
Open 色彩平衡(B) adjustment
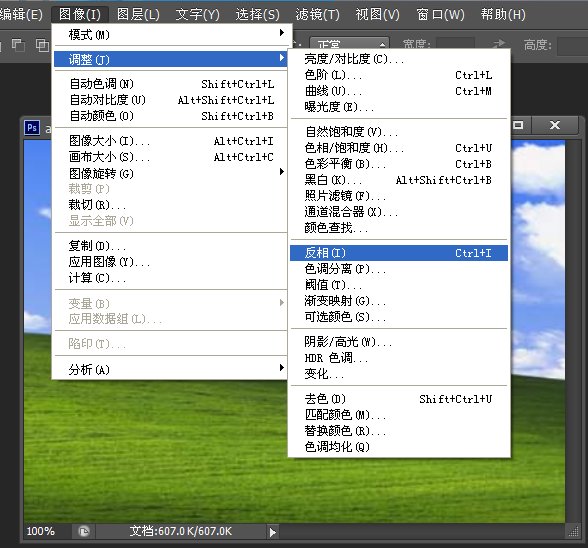(399, 164)
